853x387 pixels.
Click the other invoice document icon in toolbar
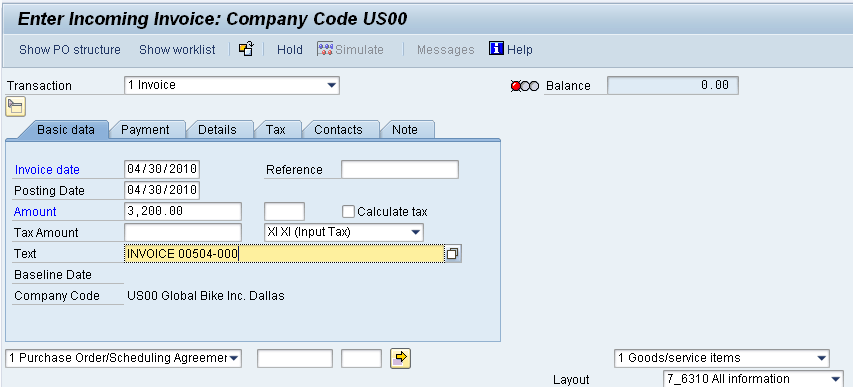(246, 50)
